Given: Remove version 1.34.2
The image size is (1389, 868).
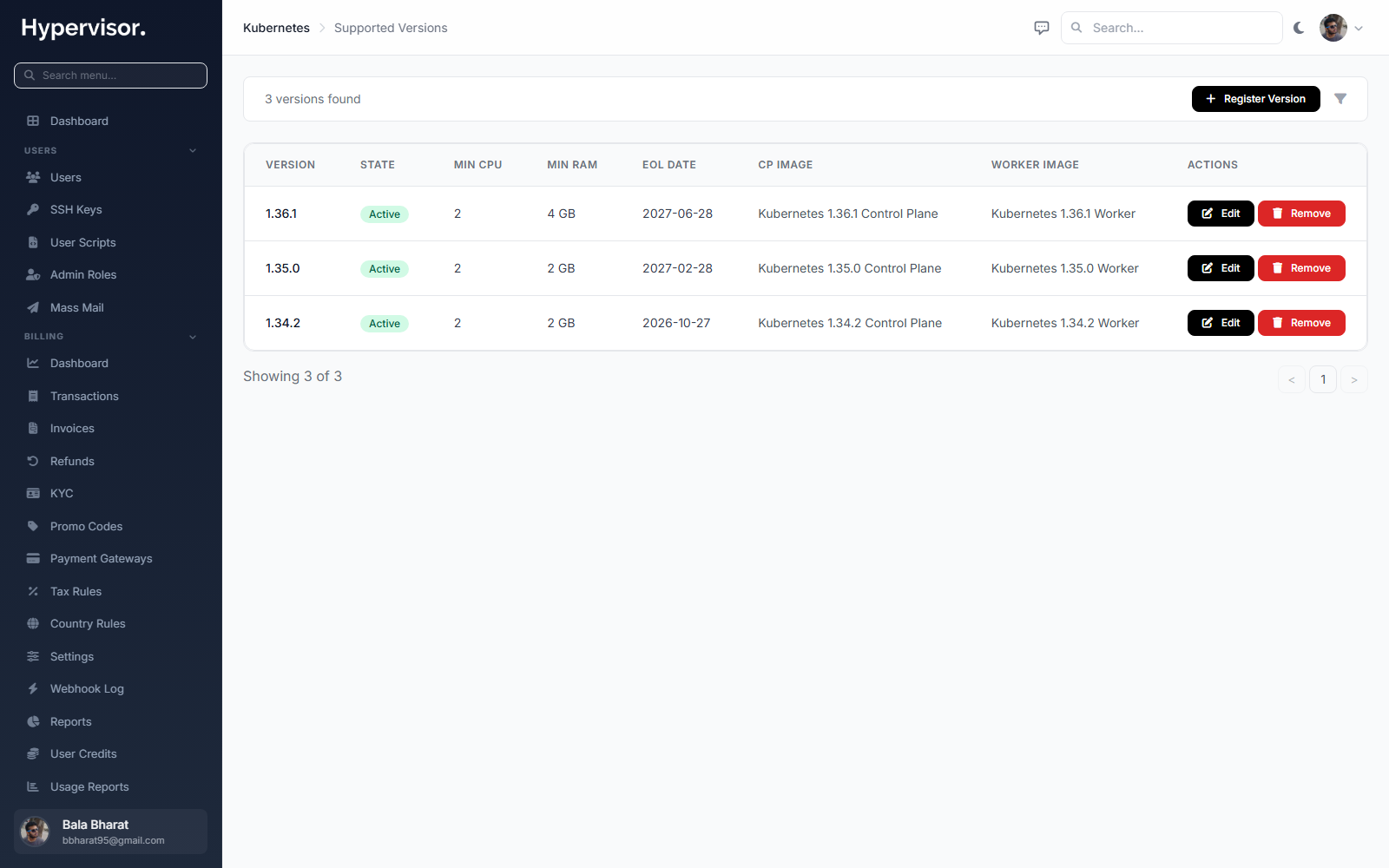Looking at the screenshot, I should (1301, 323).
